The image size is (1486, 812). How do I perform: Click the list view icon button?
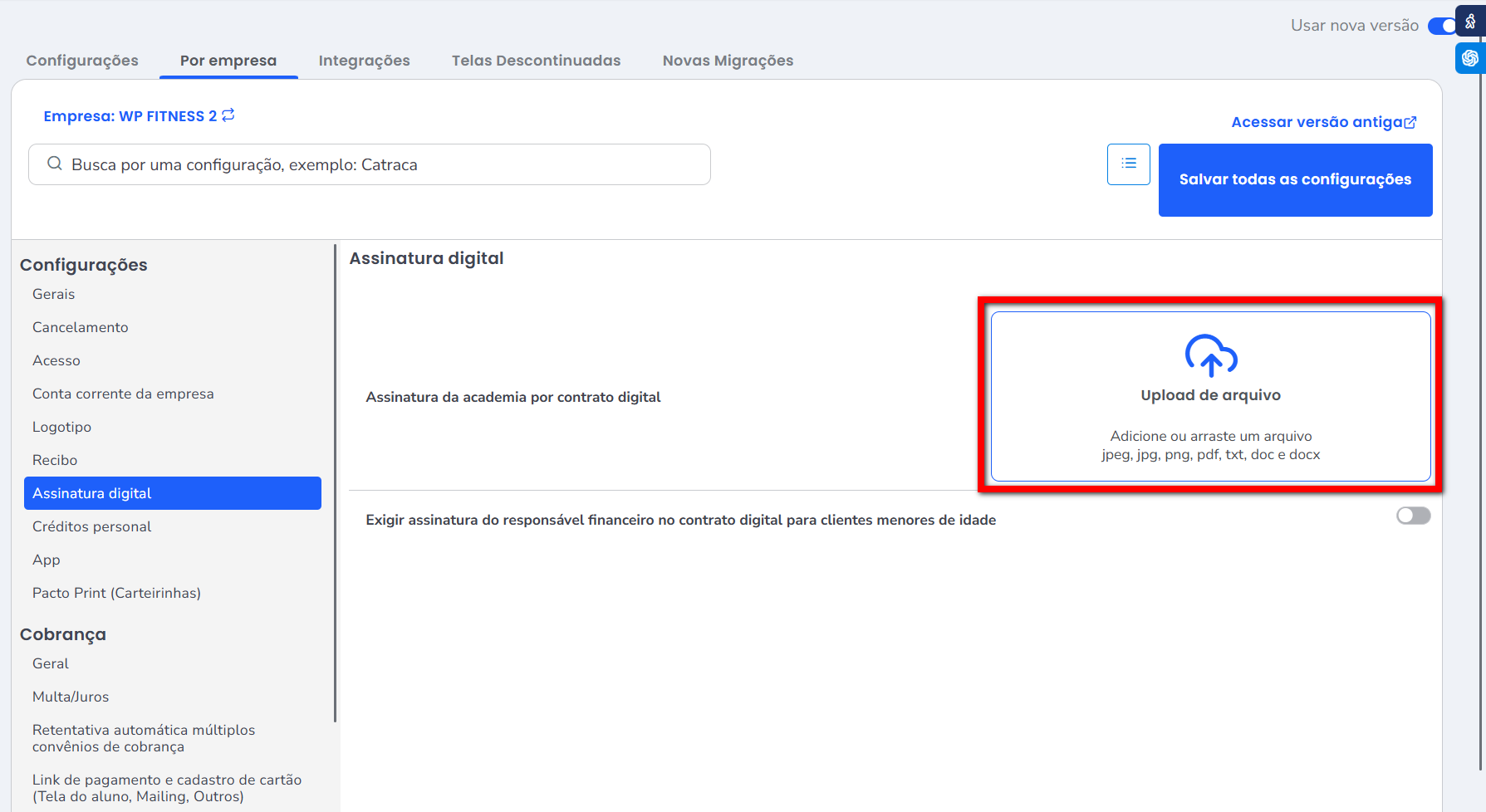click(1128, 164)
